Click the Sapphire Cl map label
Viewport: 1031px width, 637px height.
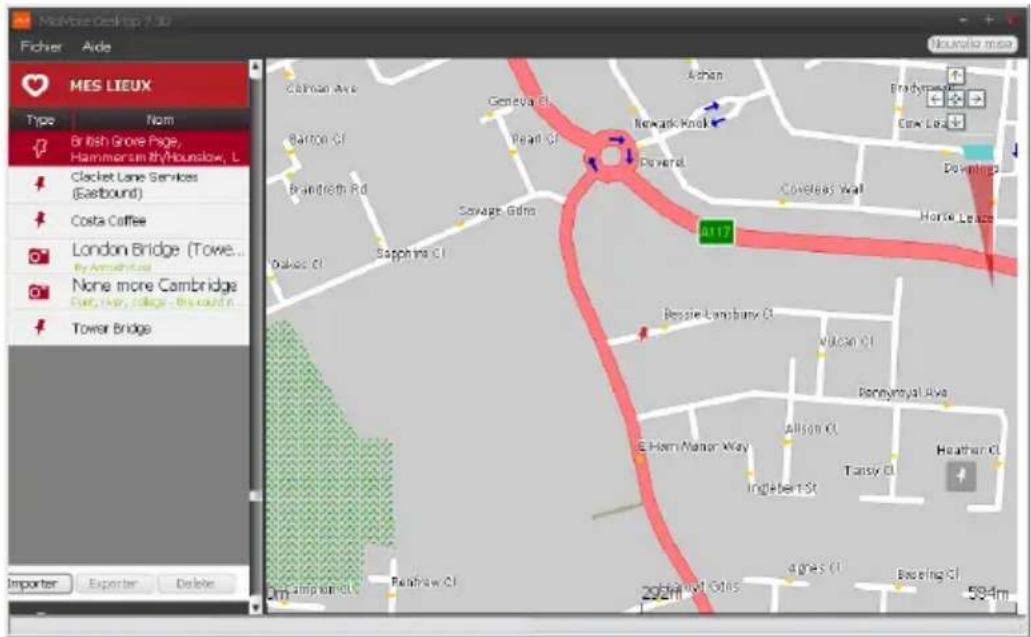[411, 254]
